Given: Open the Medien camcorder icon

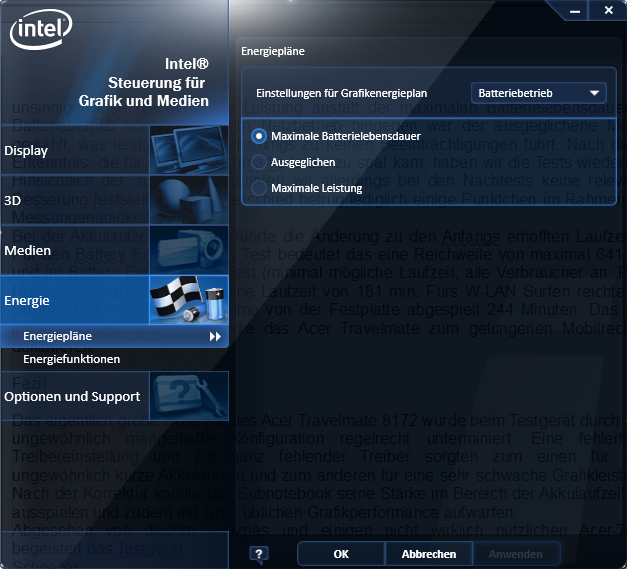Looking at the screenshot, I should coord(189,250).
